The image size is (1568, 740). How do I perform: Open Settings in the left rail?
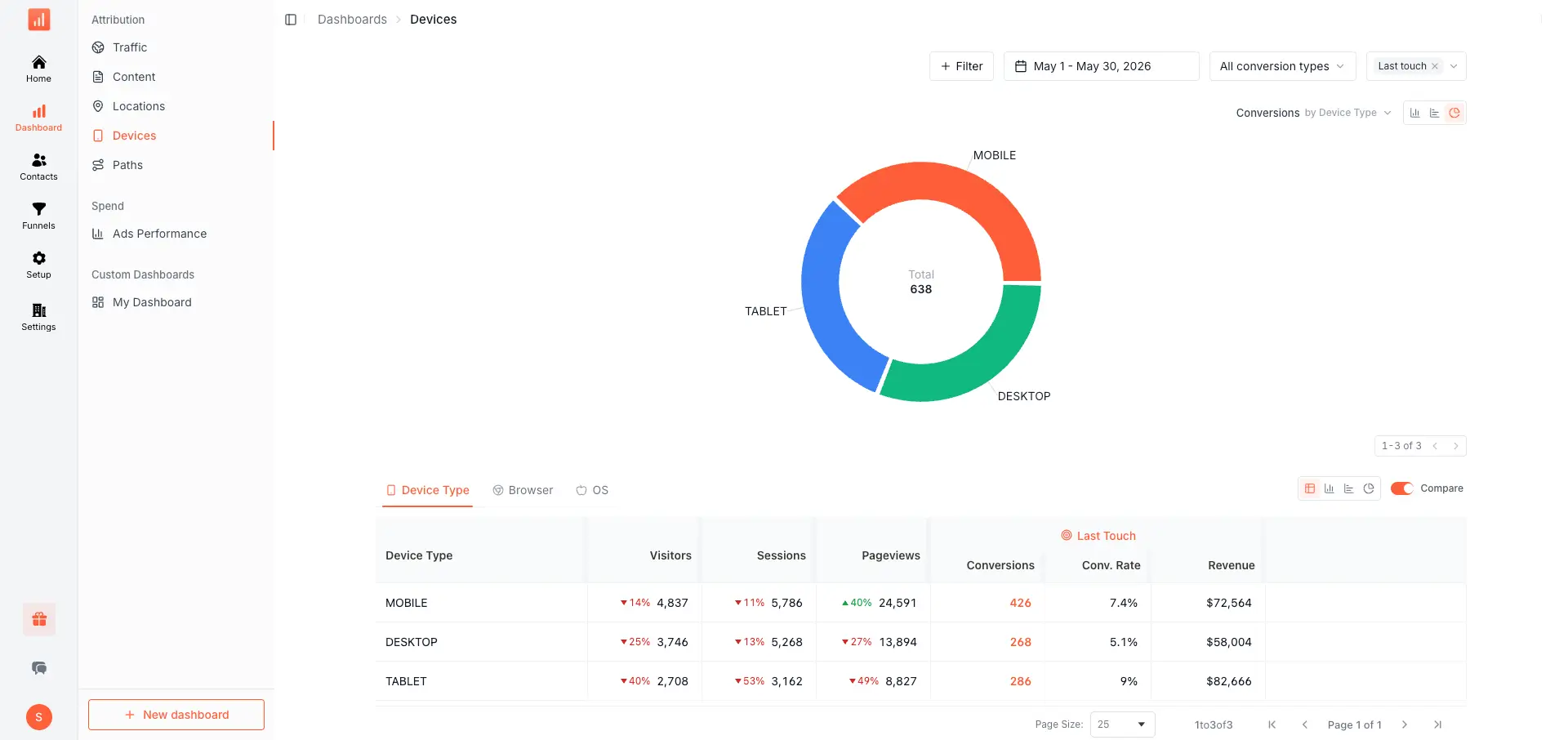pos(38,317)
